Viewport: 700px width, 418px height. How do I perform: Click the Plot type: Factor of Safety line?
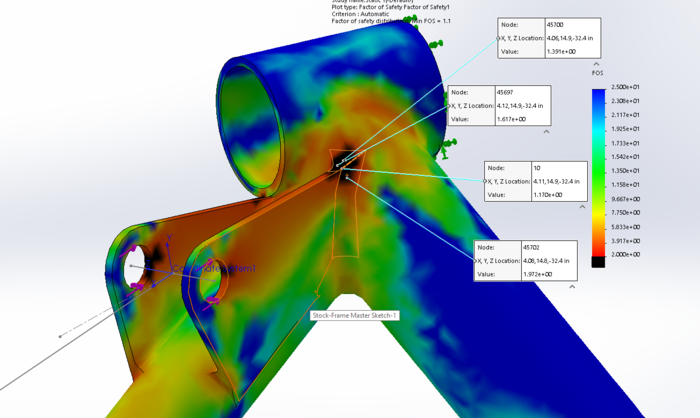point(391,8)
